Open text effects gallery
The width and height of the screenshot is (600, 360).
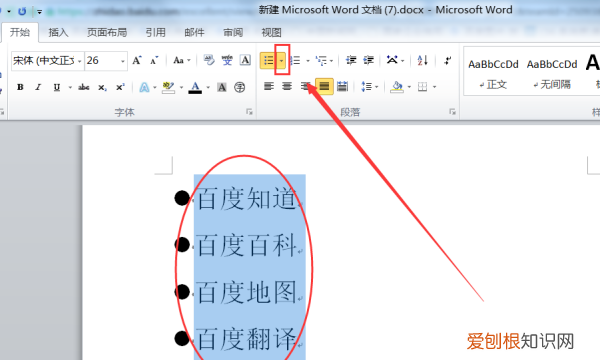(x=145, y=87)
